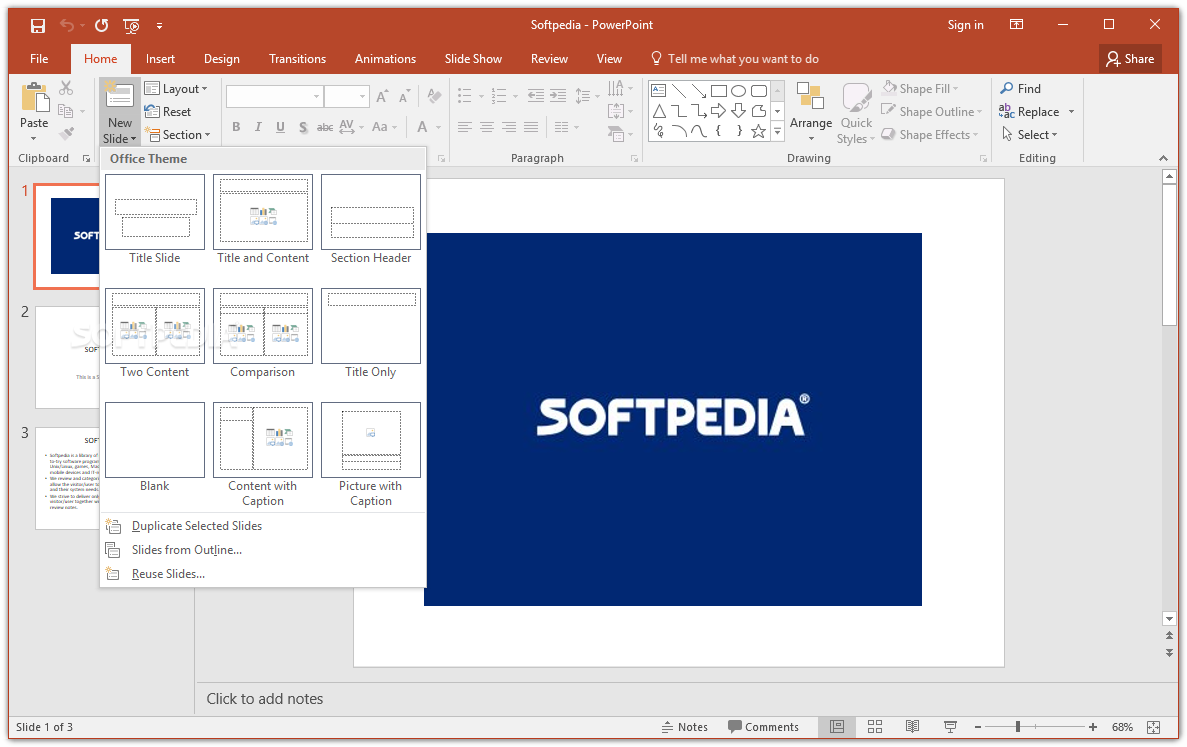Toggle Align Left paragraph alignment
1187x747 pixels.
coord(465,127)
